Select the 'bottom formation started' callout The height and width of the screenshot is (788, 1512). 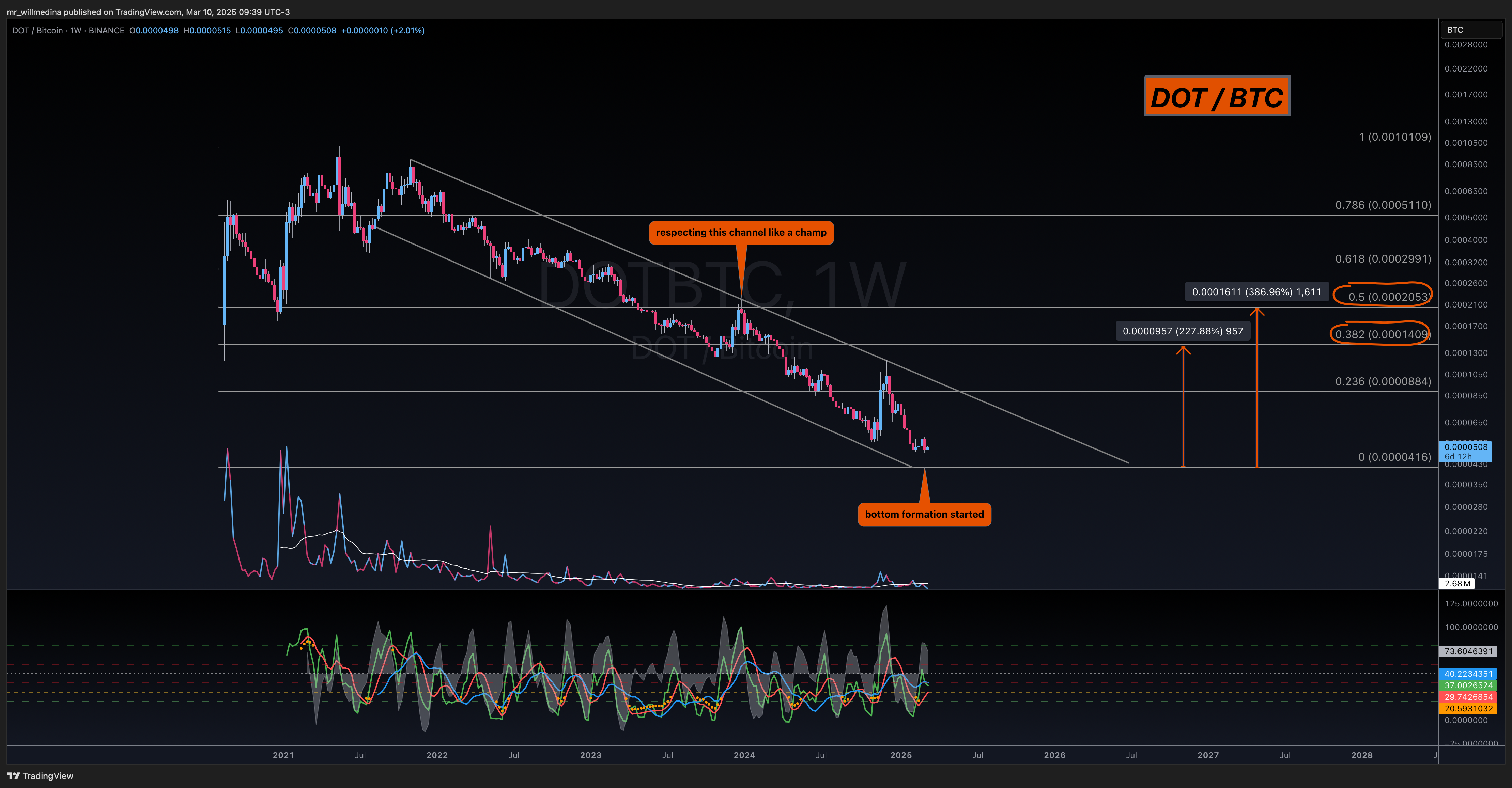[x=924, y=515]
